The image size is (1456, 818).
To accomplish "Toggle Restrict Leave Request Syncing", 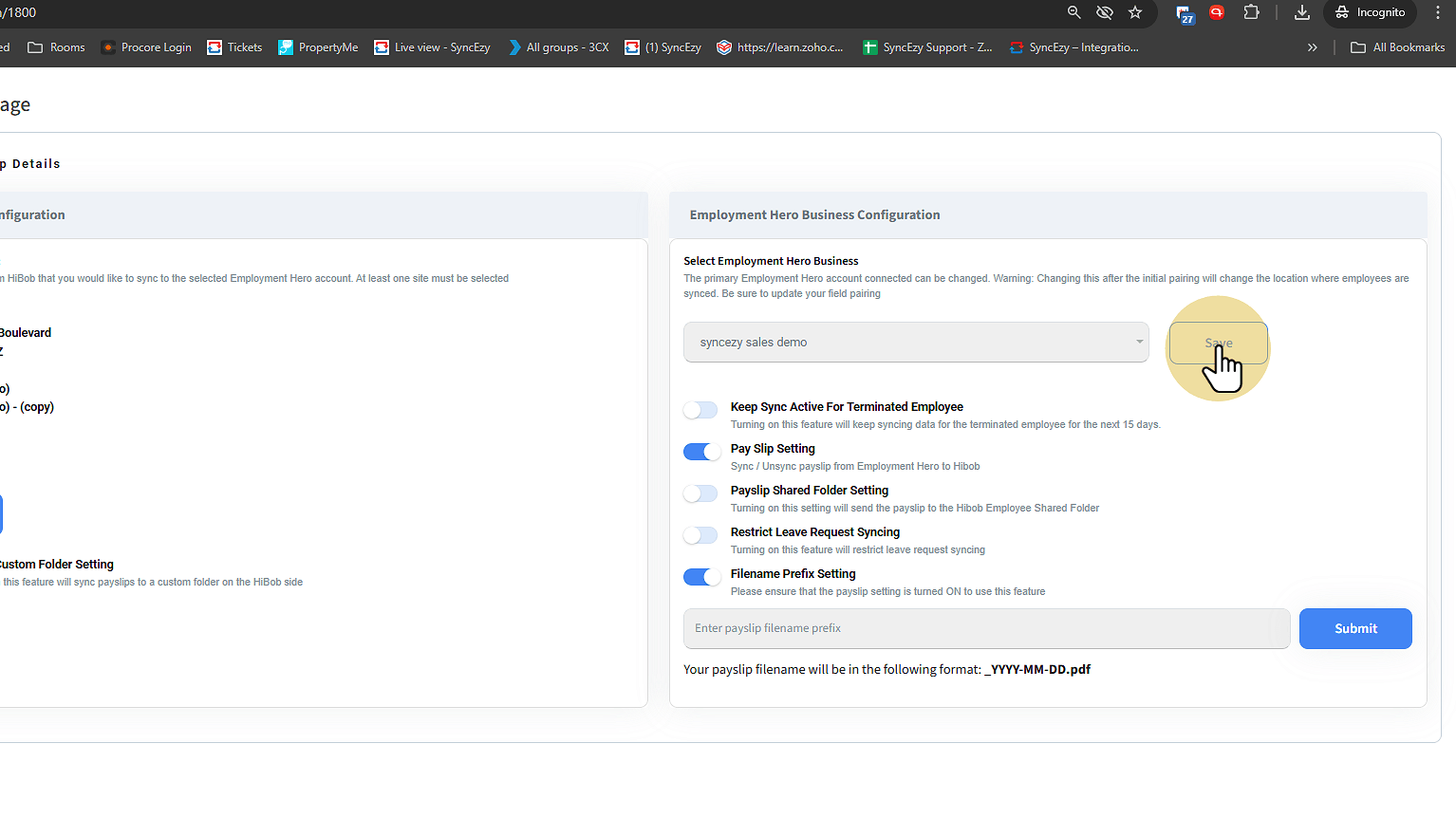I will point(700,535).
